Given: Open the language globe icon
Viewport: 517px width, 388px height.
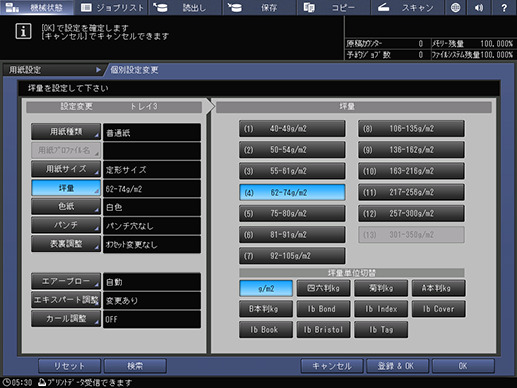Looking at the screenshot, I should point(455,7).
